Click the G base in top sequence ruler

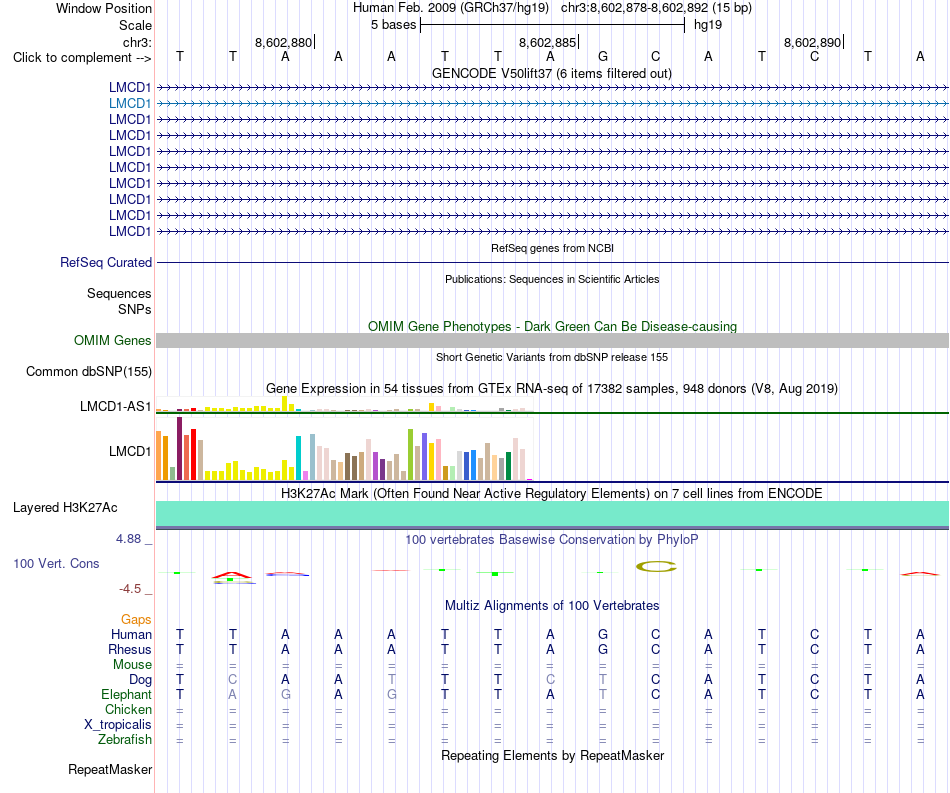click(x=603, y=56)
